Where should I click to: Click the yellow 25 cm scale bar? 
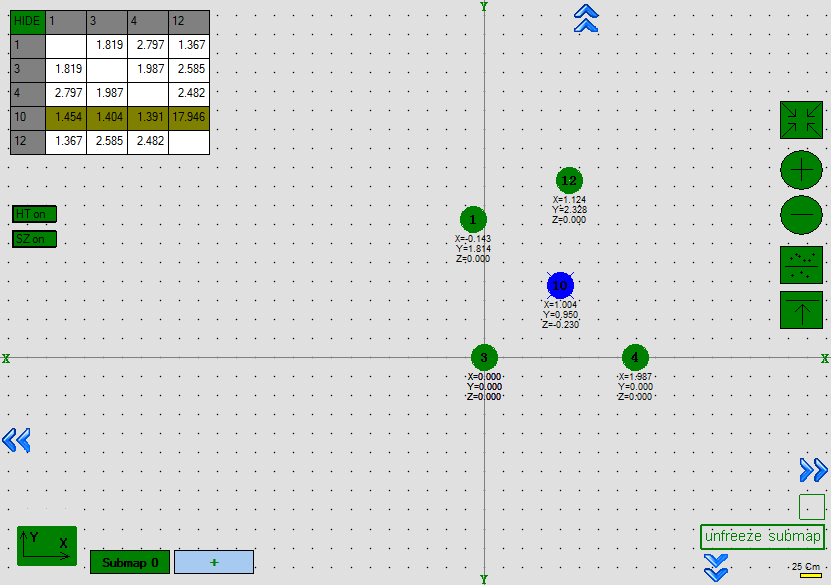point(810,576)
